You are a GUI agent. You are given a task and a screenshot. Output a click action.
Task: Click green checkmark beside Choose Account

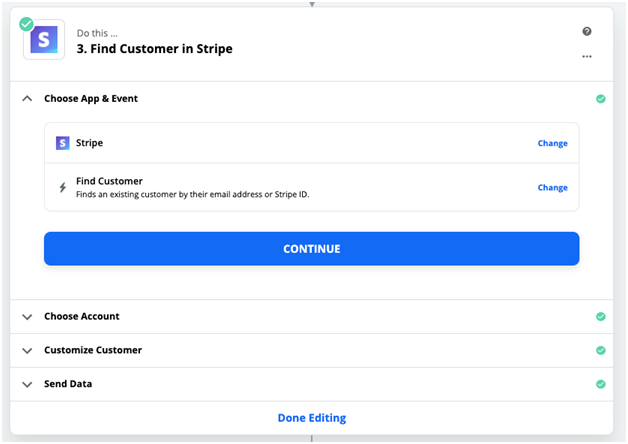pyautogui.click(x=600, y=316)
